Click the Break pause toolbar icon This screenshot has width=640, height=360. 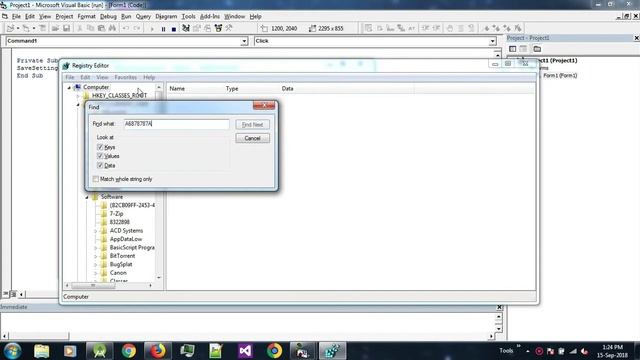click(163, 29)
